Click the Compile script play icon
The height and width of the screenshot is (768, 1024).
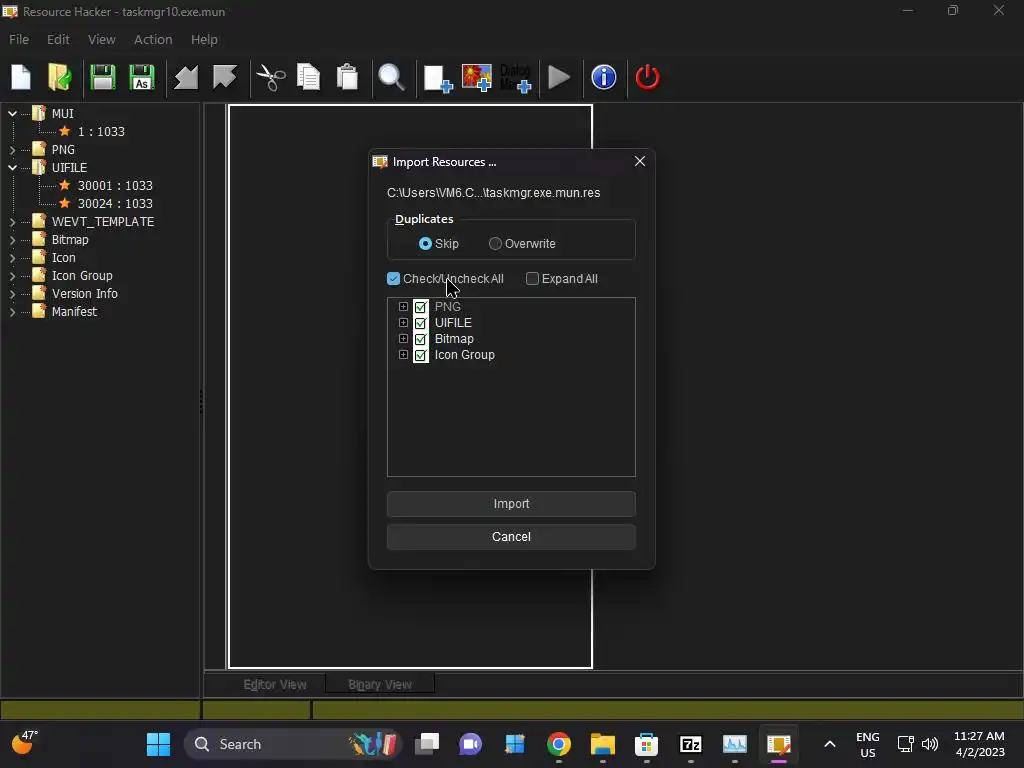pyautogui.click(x=559, y=78)
